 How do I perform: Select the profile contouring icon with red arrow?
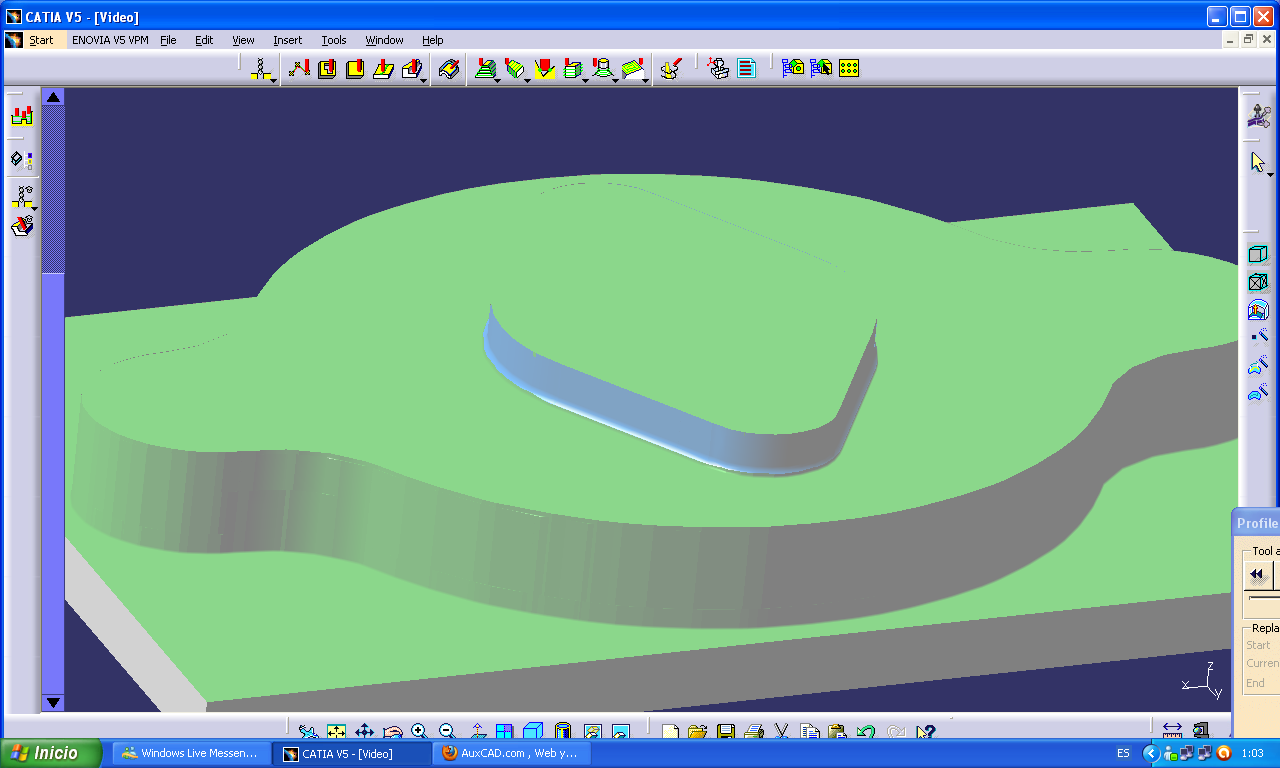383,68
